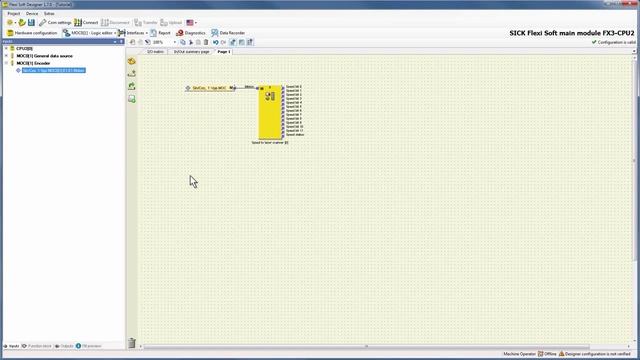Click the redo arrow icon

[223, 42]
